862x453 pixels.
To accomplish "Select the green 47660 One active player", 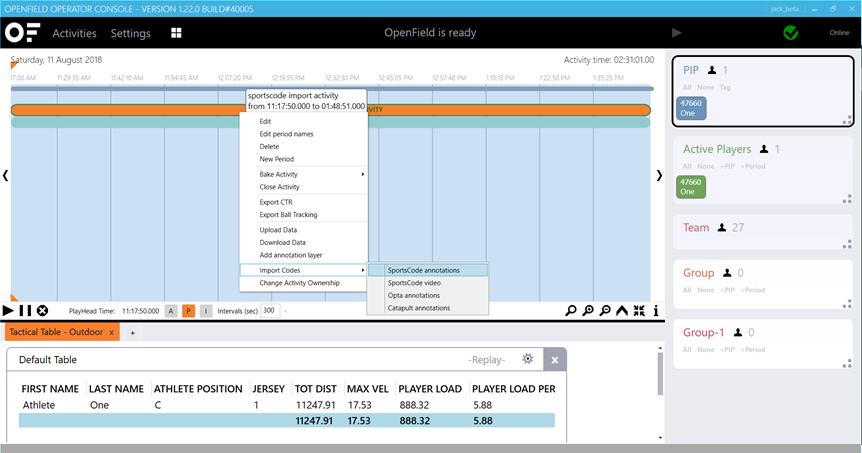I will pos(691,187).
